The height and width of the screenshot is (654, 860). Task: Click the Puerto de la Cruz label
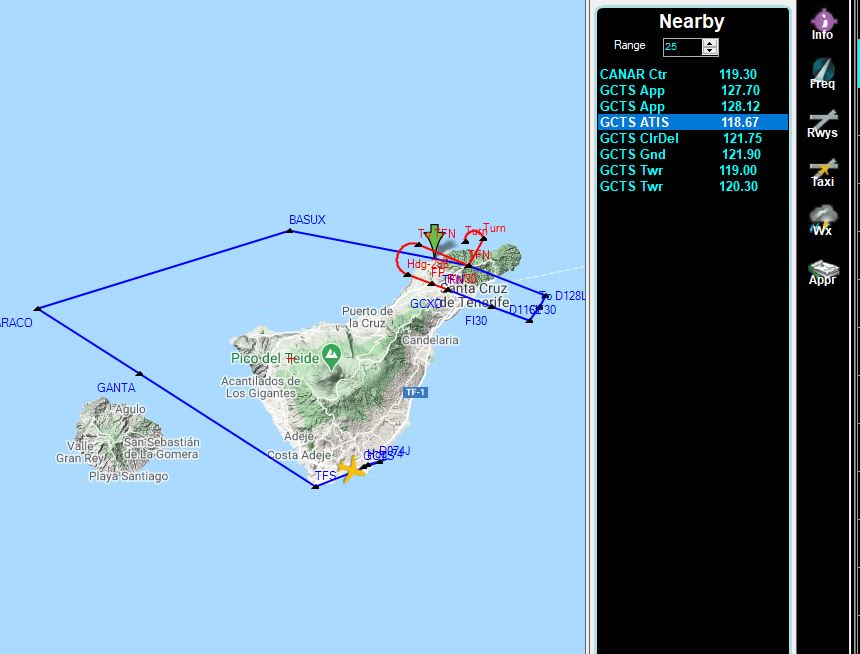[367, 317]
